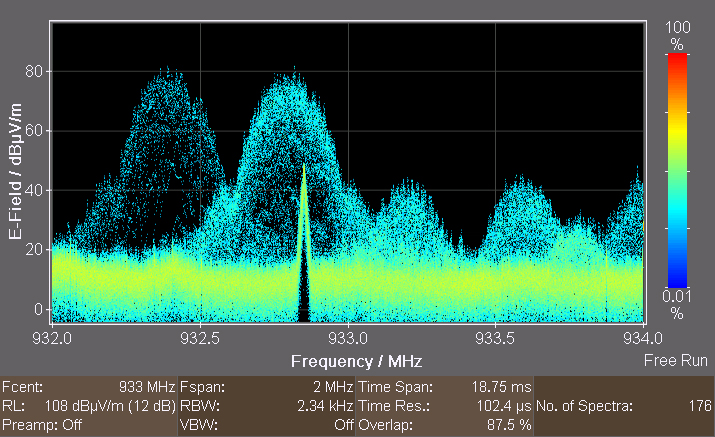Image resolution: width=715 pixels, height=437 pixels.
Task: Select the No. of Spectra 176 field
Action: [624, 406]
